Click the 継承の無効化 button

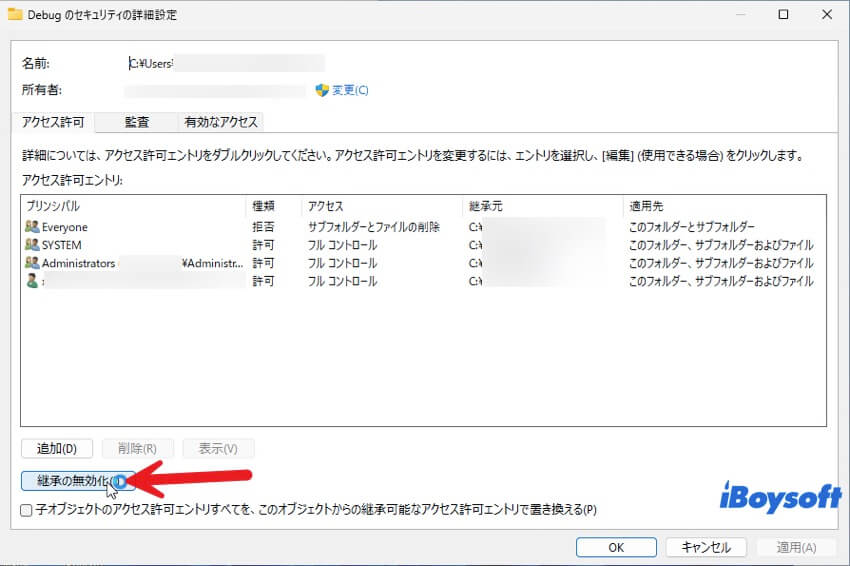(x=78, y=481)
